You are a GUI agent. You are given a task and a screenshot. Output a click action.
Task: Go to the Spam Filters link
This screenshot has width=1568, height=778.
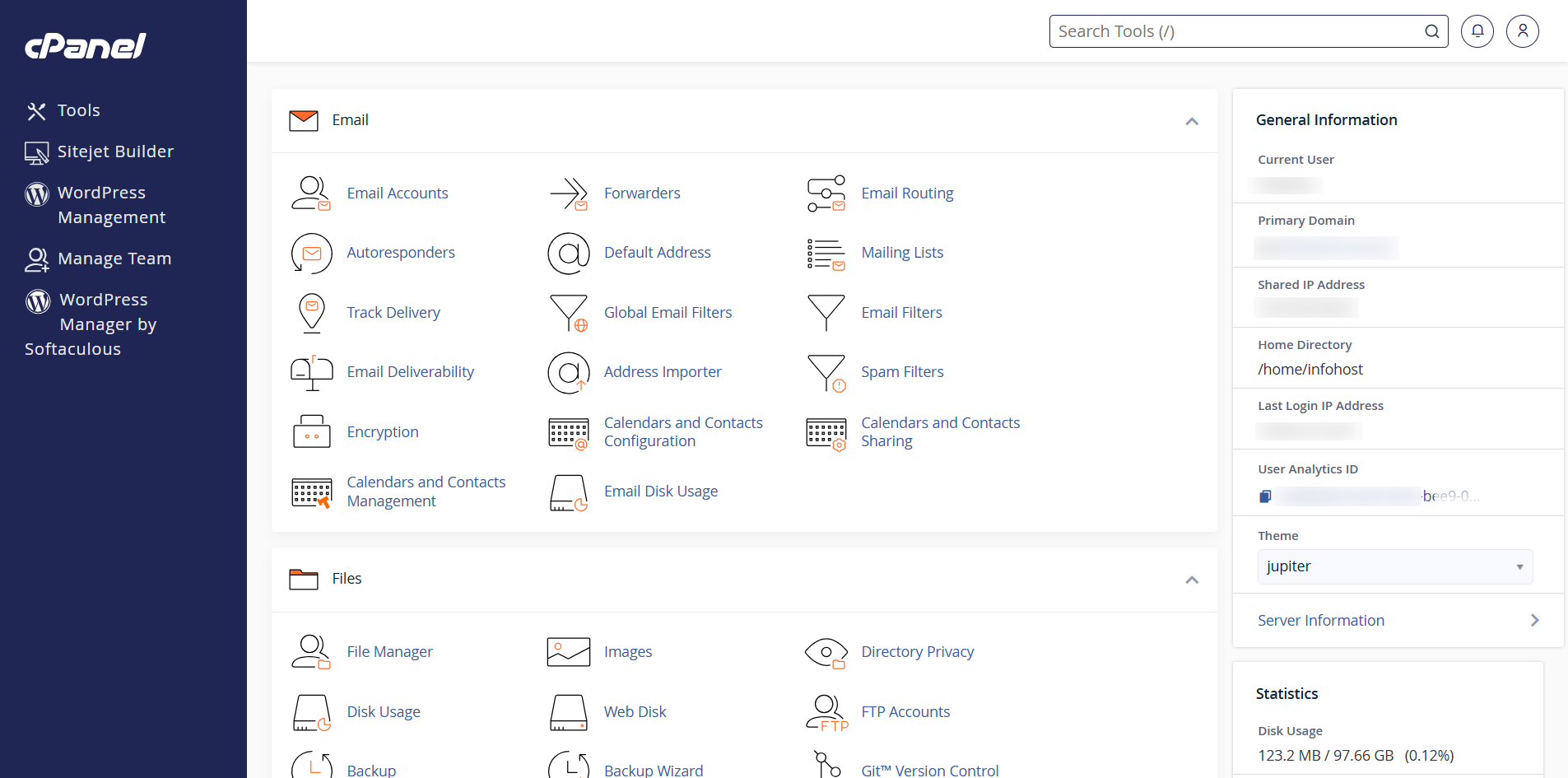pyautogui.click(x=902, y=372)
